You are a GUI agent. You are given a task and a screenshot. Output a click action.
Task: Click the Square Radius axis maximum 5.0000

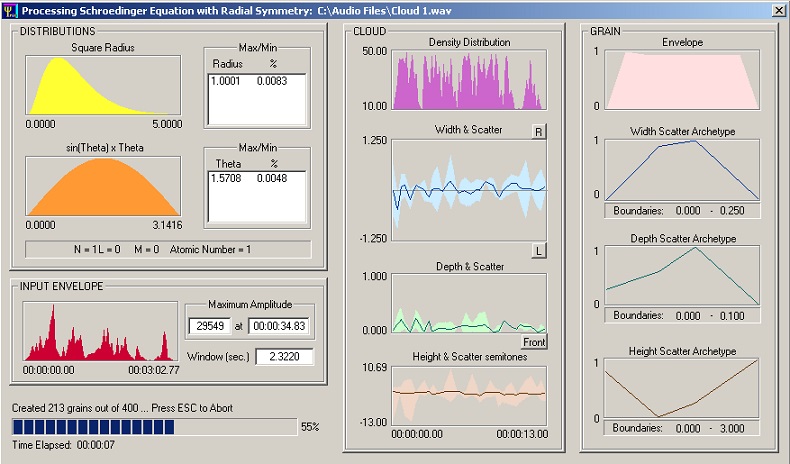point(167,124)
